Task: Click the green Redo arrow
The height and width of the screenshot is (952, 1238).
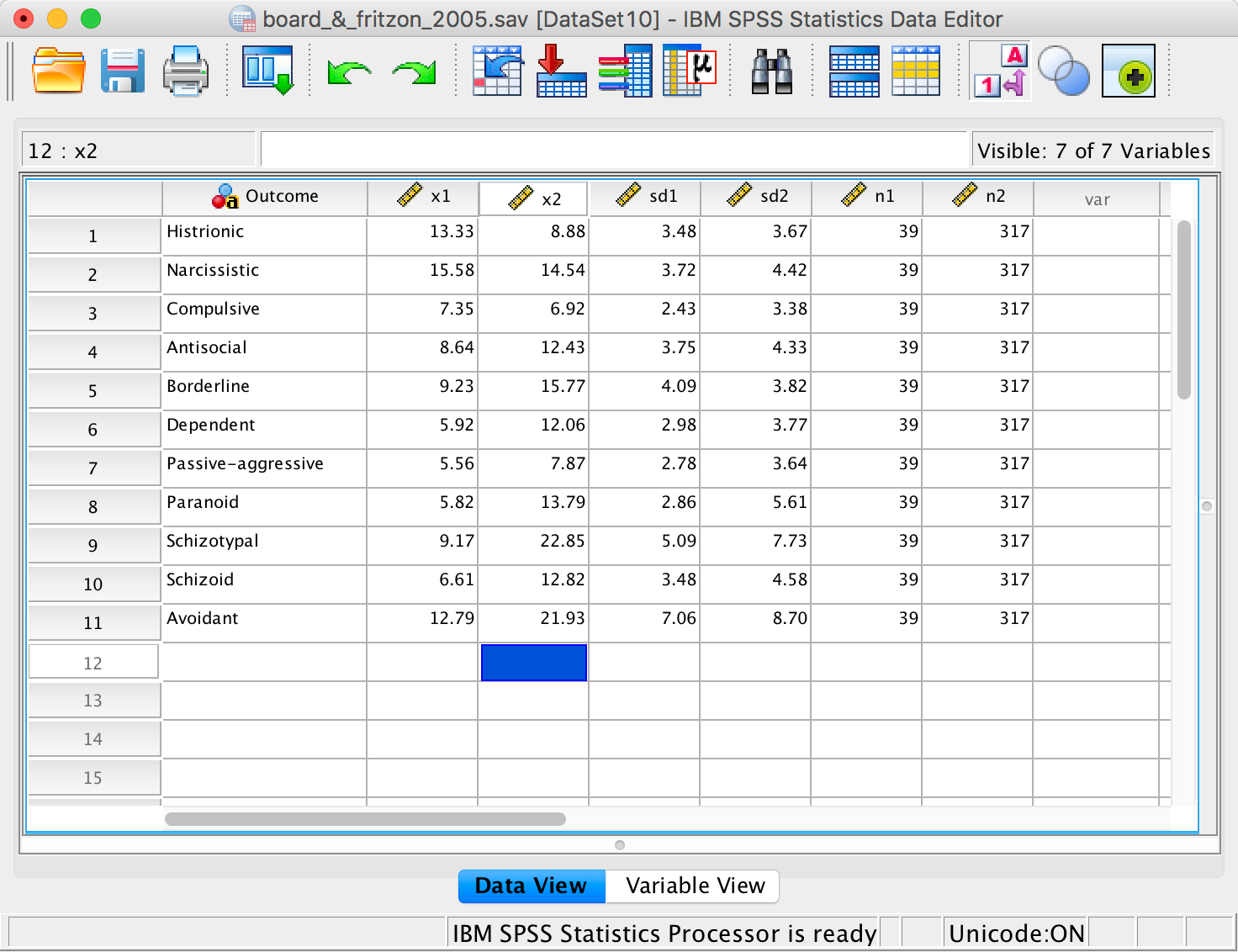Action: point(414,73)
